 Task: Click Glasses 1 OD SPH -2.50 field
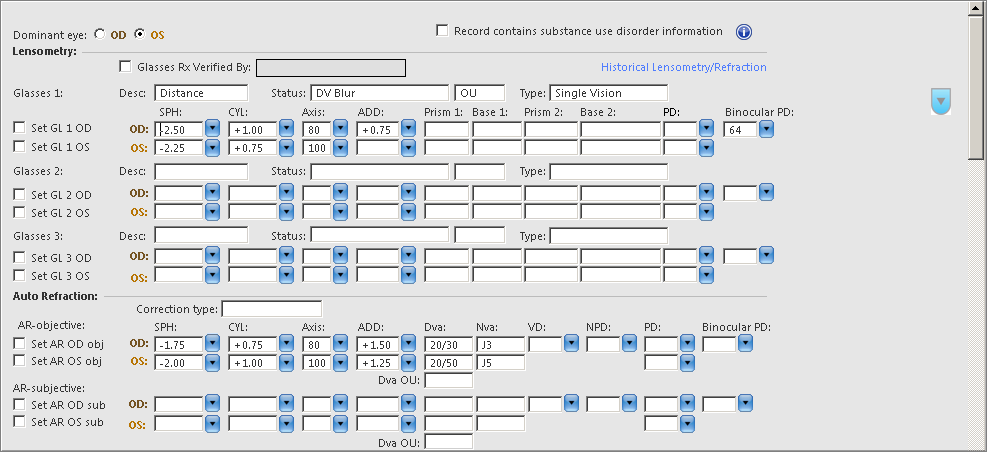click(179, 130)
